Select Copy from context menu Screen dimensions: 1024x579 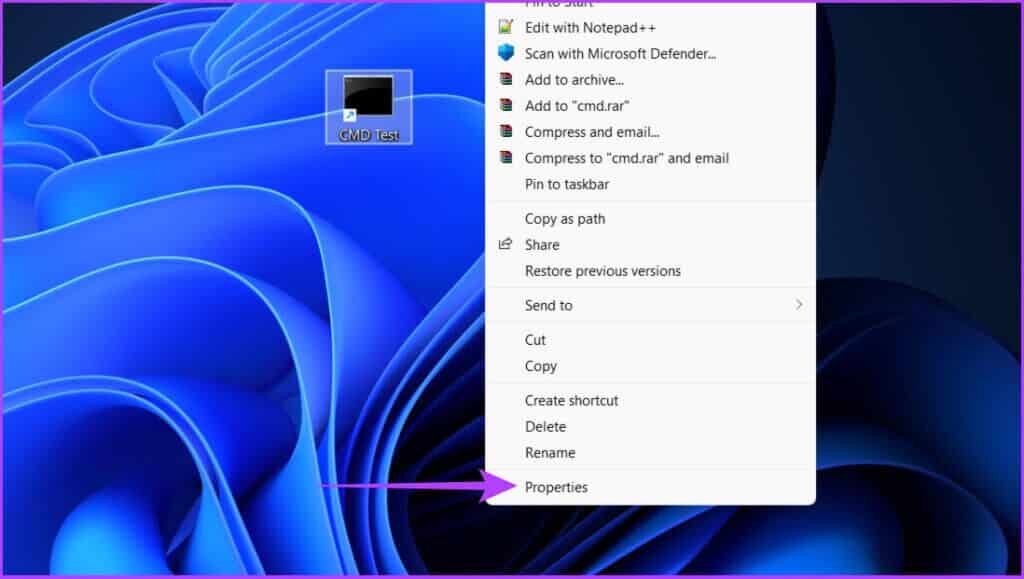click(x=541, y=366)
